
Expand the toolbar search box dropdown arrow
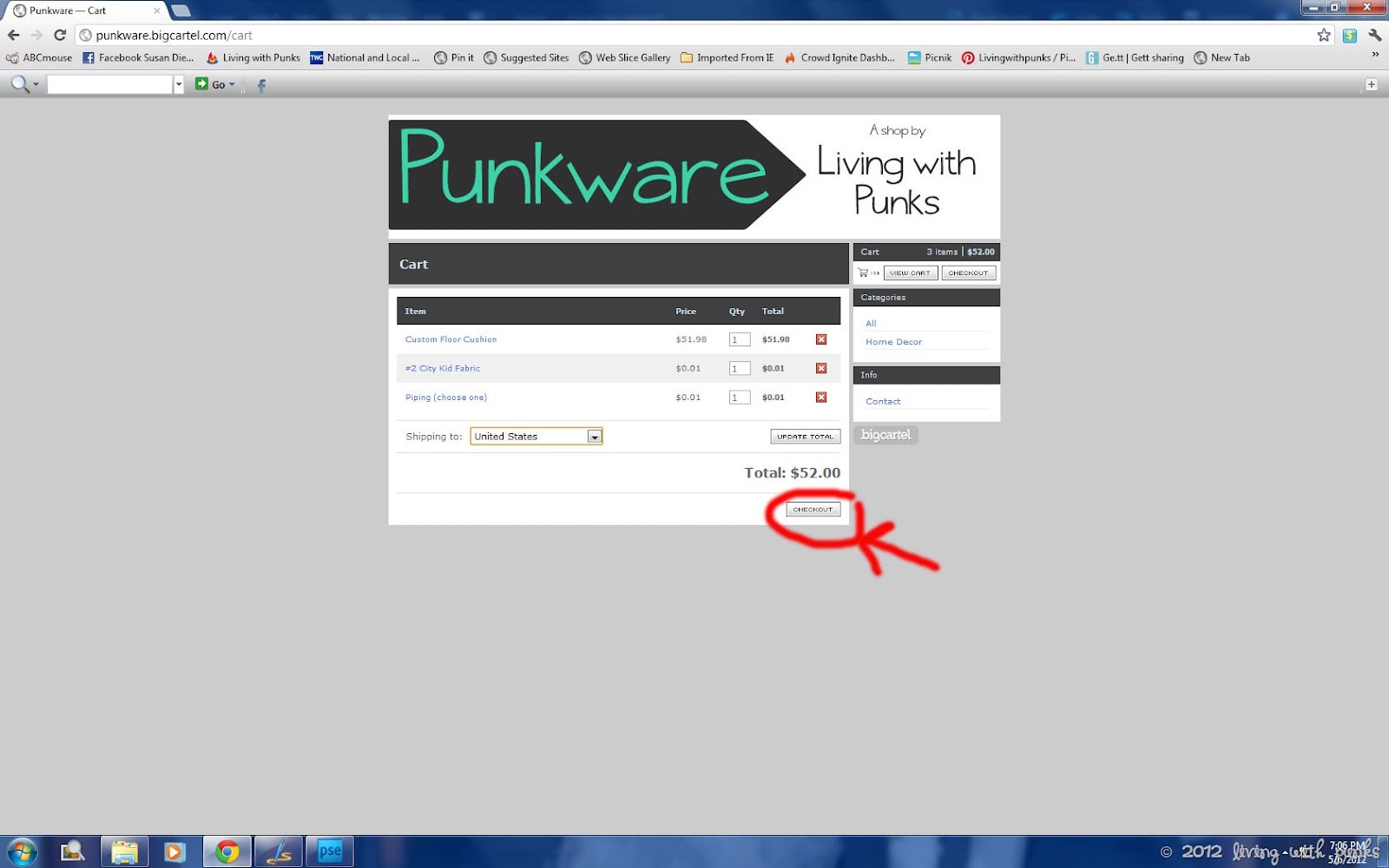click(x=179, y=84)
